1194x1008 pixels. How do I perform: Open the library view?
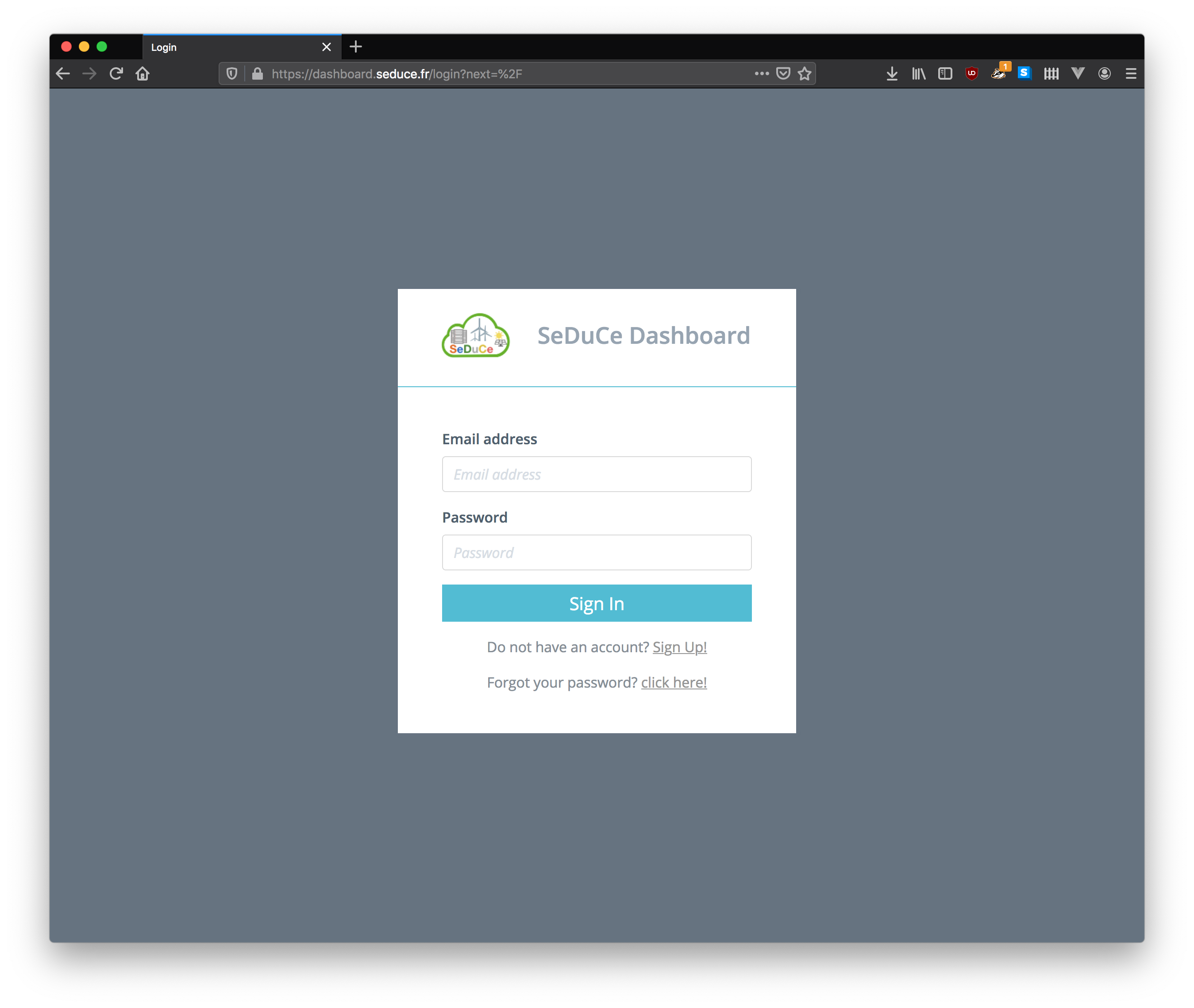(x=918, y=74)
